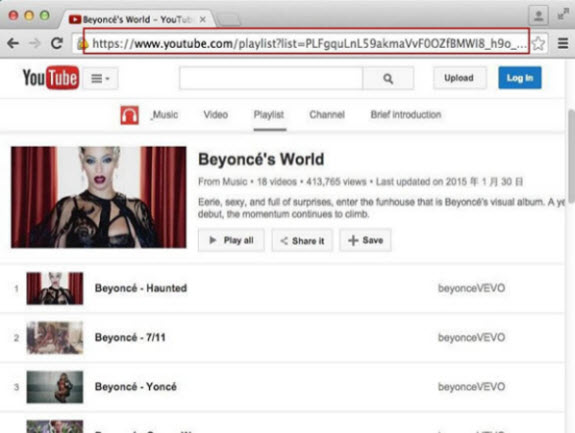Open the Brief introduction tab
This screenshot has width=575, height=433.
pyautogui.click(x=406, y=115)
